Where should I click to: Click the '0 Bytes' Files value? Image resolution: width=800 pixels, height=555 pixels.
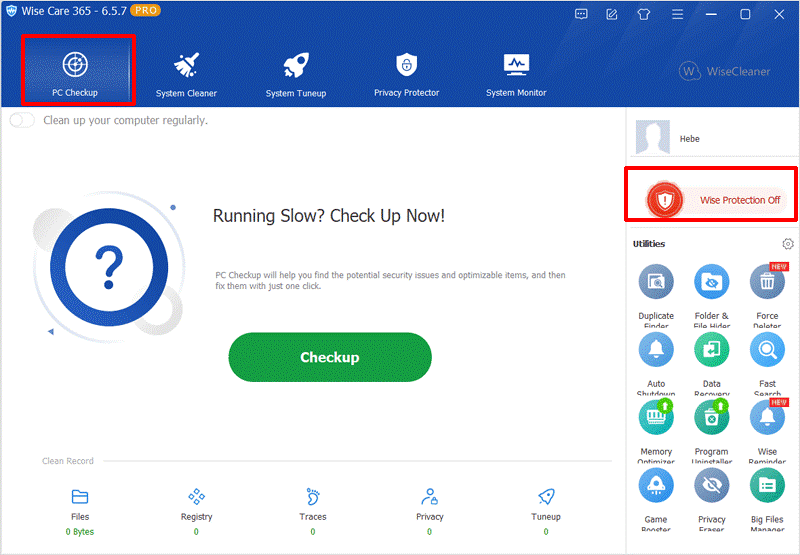(80, 532)
